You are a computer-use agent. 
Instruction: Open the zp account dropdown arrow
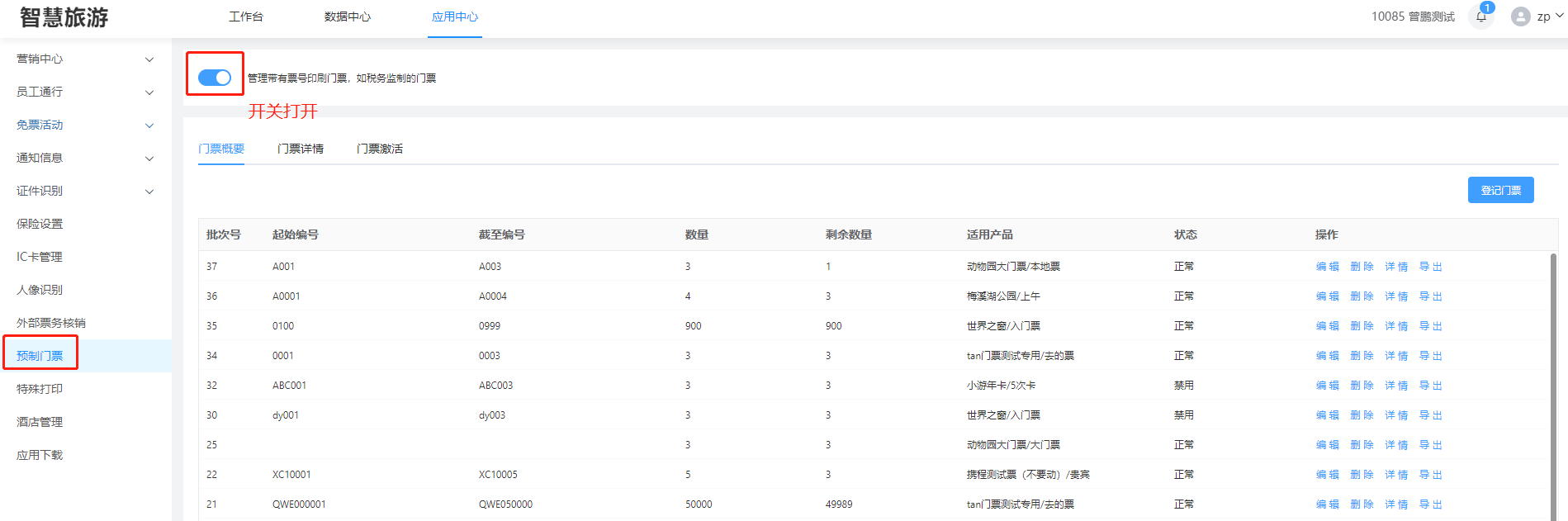click(x=1559, y=16)
